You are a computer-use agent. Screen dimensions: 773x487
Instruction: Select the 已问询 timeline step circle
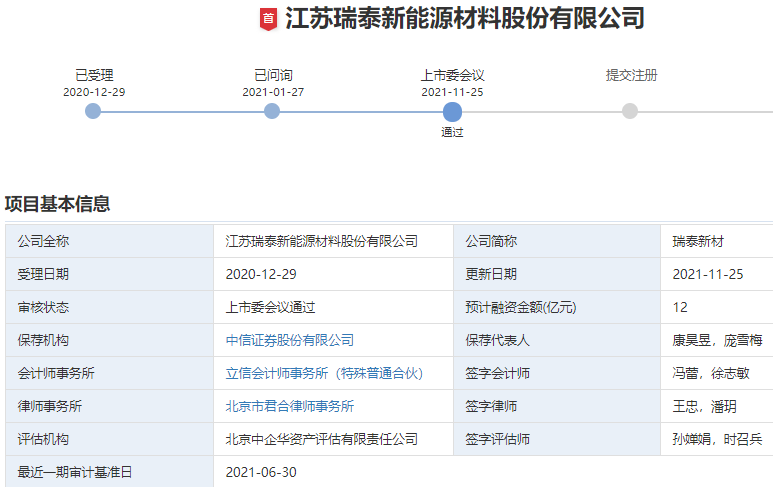point(272,111)
